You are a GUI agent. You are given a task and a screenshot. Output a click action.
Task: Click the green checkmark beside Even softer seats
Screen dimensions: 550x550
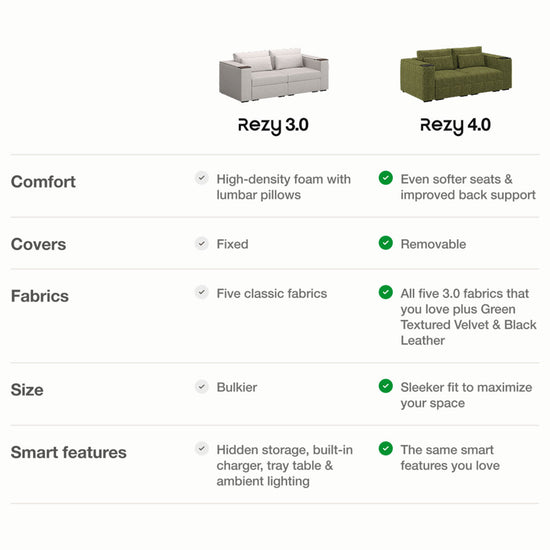click(x=385, y=178)
